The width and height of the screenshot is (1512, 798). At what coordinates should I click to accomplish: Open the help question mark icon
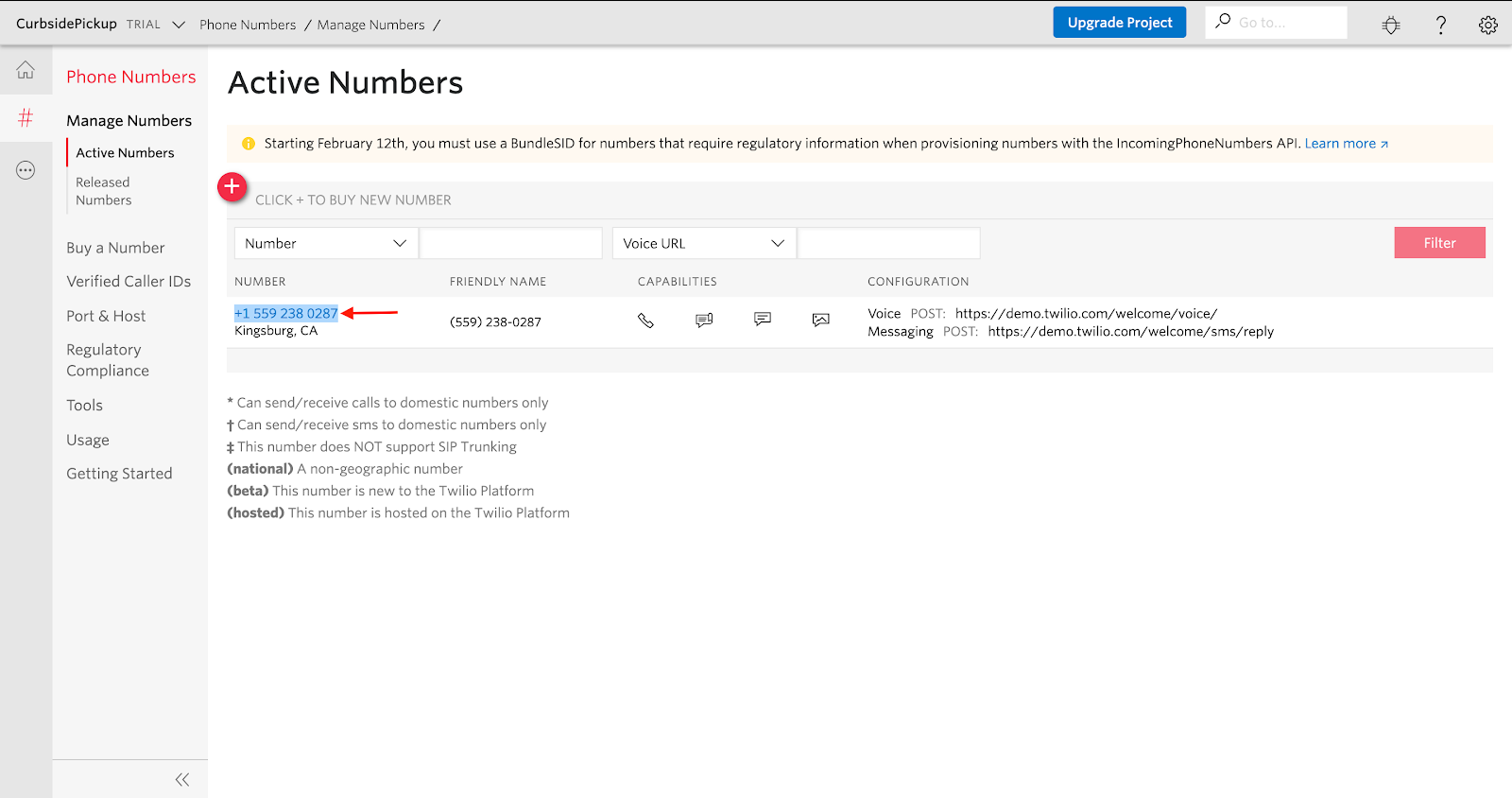click(1441, 26)
